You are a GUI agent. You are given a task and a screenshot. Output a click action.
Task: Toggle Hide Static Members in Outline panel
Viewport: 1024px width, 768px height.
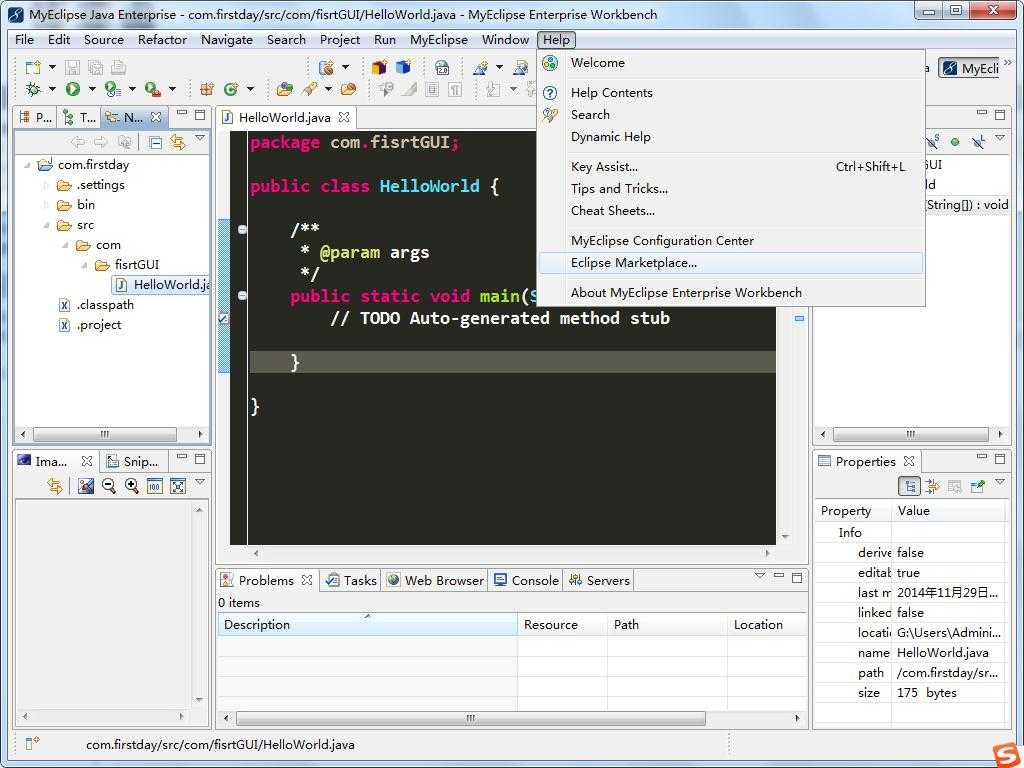click(933, 140)
